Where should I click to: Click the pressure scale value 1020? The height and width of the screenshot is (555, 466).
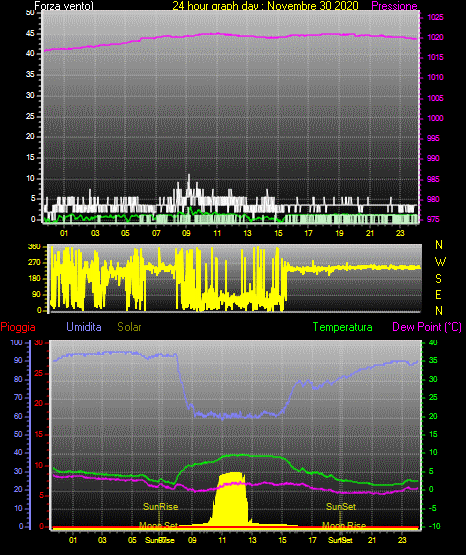[x=435, y=37]
